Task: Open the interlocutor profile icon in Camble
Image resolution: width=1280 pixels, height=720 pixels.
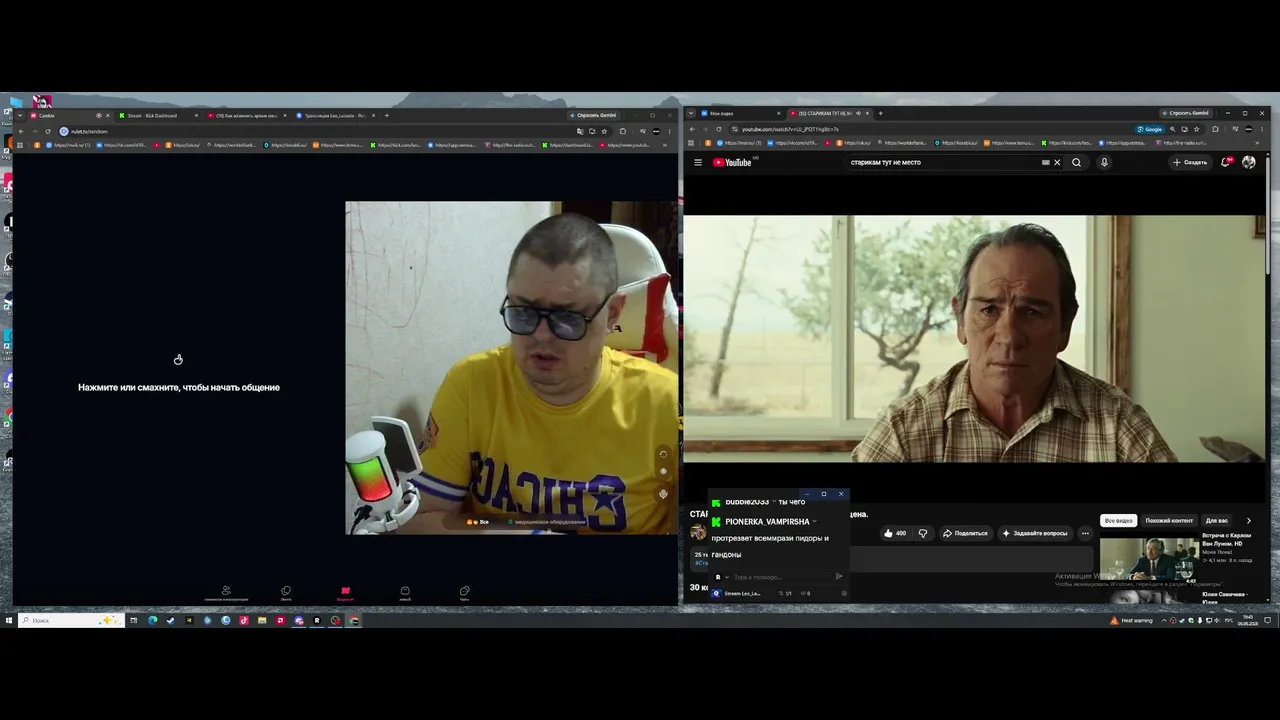Action: pyautogui.click(x=226, y=592)
